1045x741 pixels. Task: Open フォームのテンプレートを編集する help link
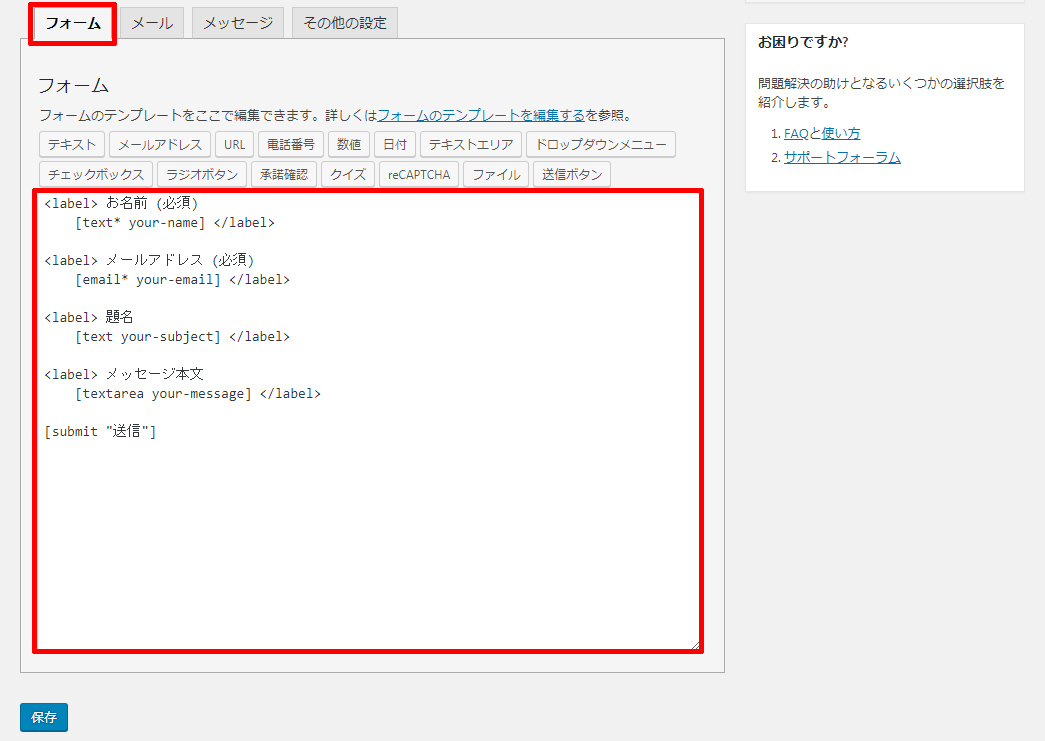click(481, 115)
